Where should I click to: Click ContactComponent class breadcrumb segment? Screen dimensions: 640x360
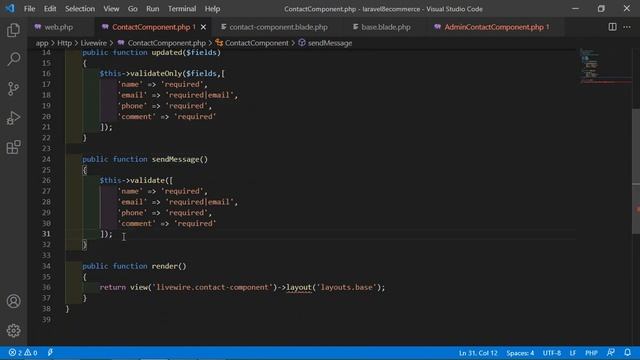tap(252, 43)
